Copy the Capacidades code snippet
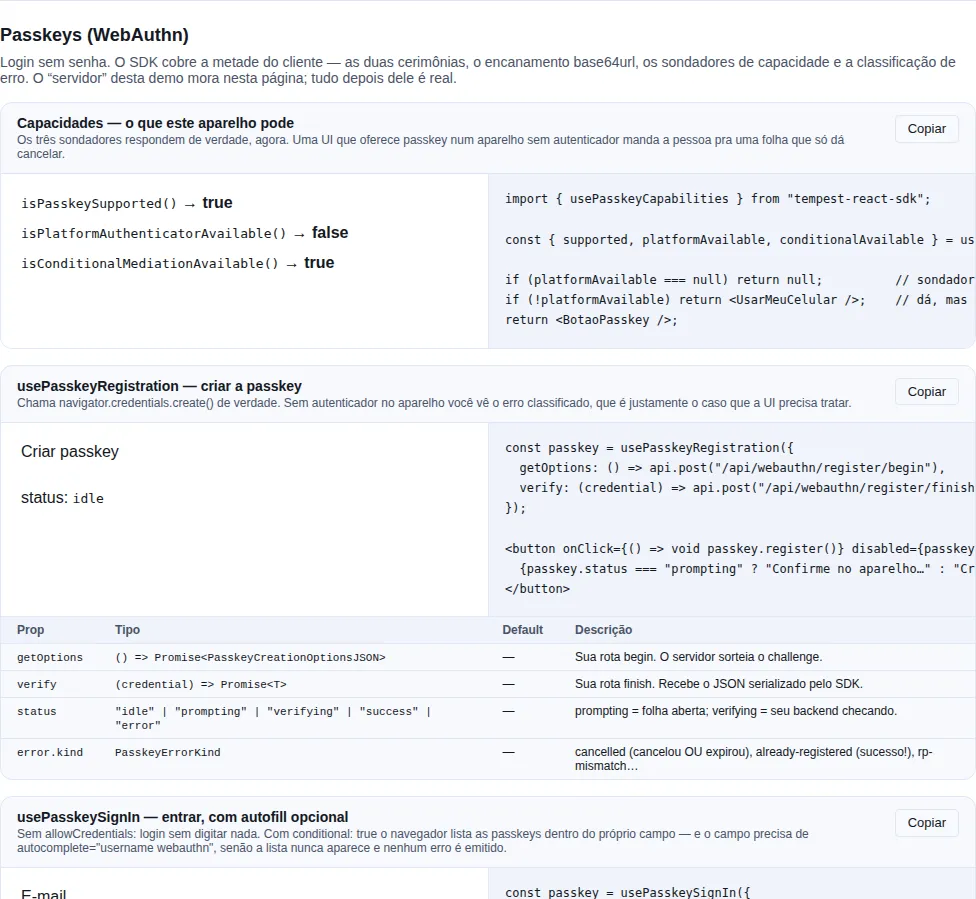976x899 pixels. click(x=926, y=129)
